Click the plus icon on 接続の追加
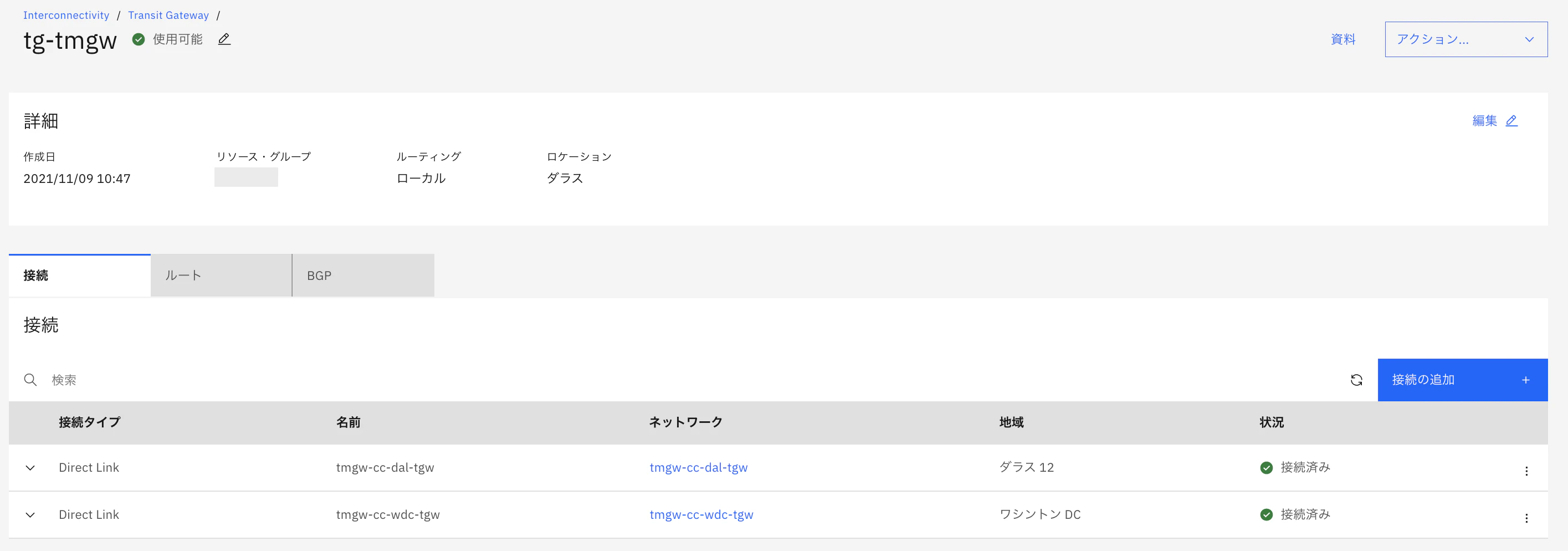The image size is (1568, 551). pos(1525,380)
